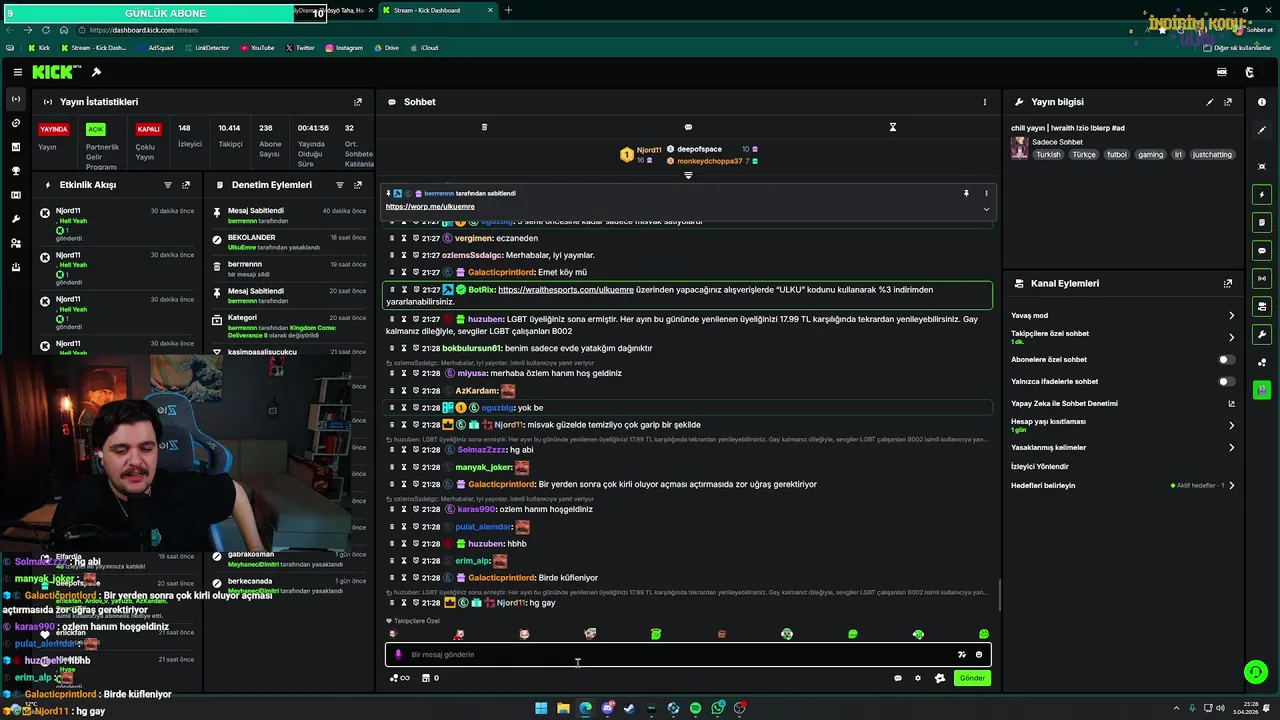Toggle the broadcast widget in right sidebar
The width and height of the screenshot is (1280, 720).
point(1262,278)
